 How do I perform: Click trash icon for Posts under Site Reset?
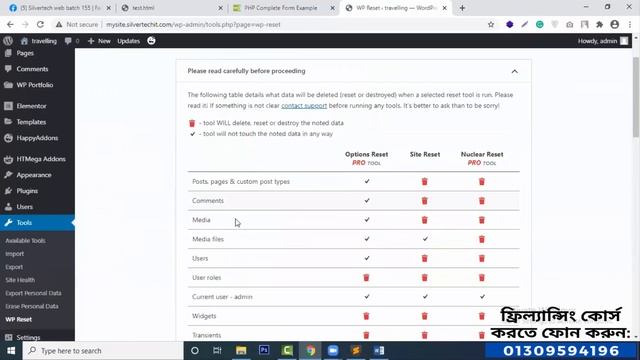pos(424,182)
